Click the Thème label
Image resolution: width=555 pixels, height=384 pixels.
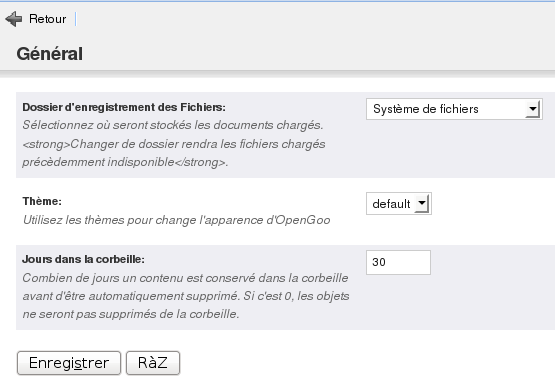pyautogui.click(x=42, y=201)
